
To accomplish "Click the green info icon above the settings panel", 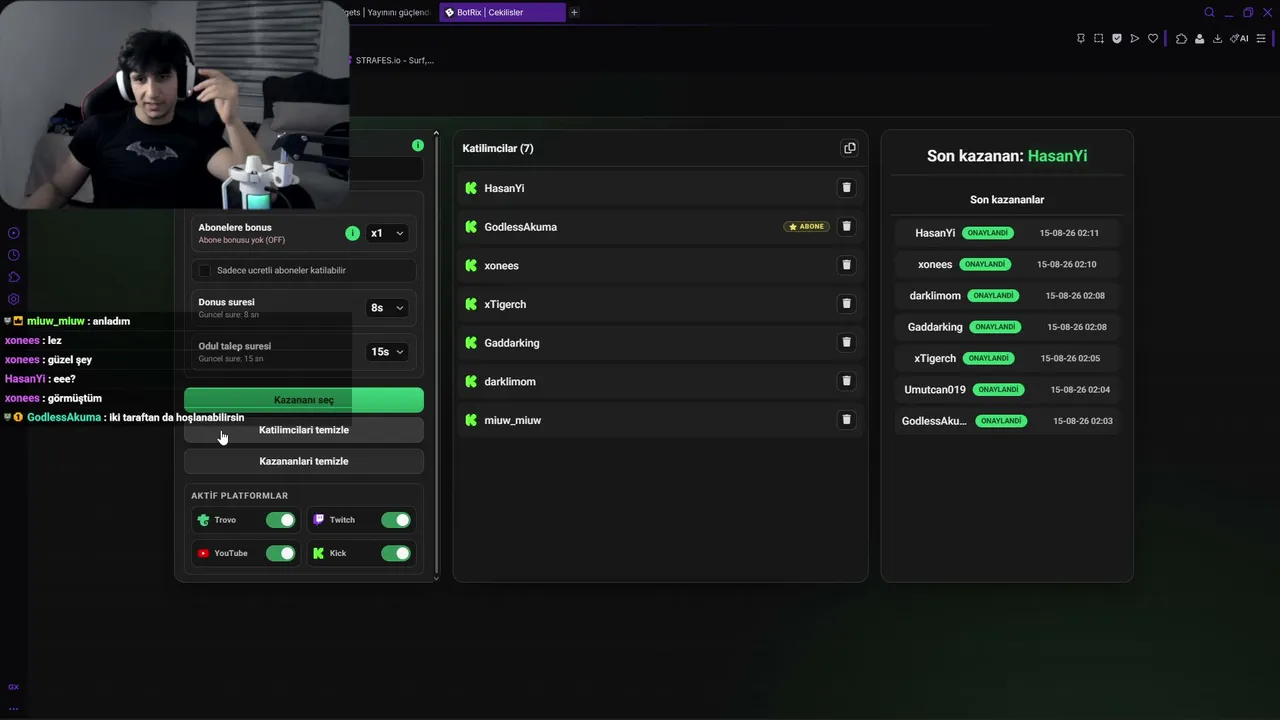I will click(418, 145).
